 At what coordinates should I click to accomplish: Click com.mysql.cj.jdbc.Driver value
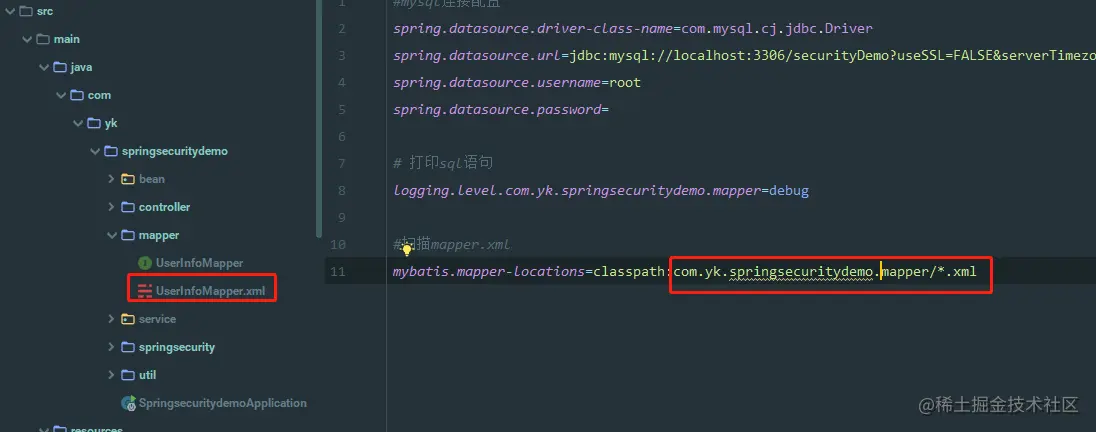pyautogui.click(x=777, y=29)
